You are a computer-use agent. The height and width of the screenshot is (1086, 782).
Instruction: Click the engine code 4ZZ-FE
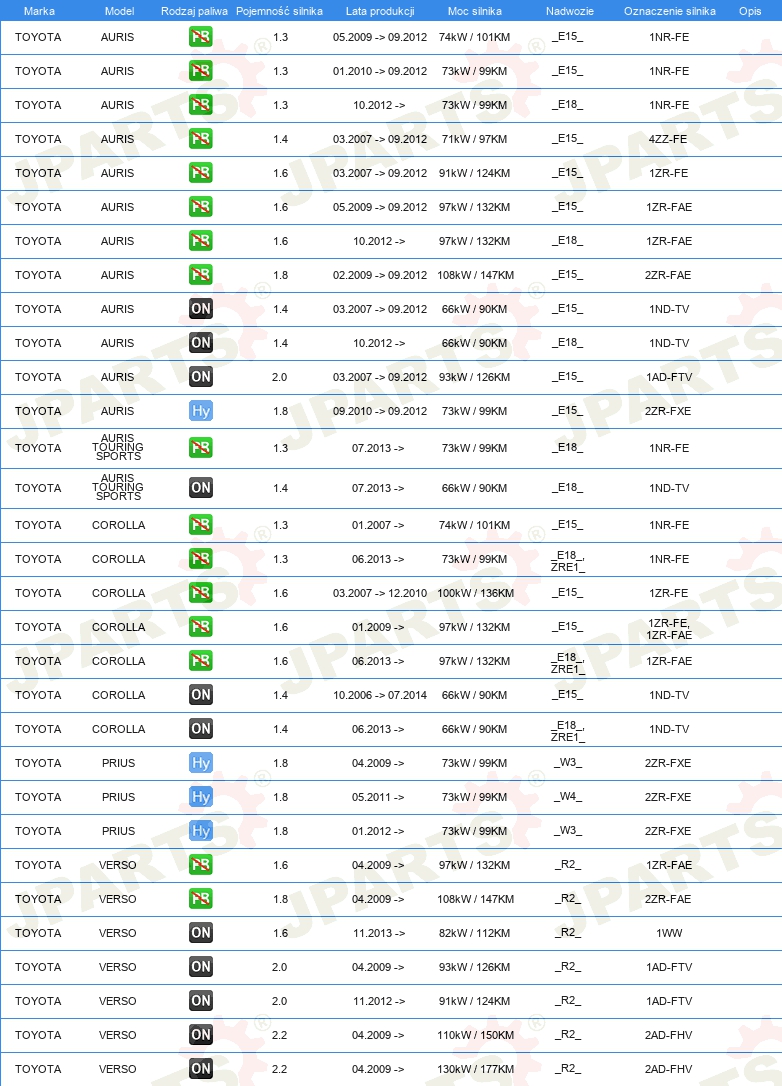[668, 139]
